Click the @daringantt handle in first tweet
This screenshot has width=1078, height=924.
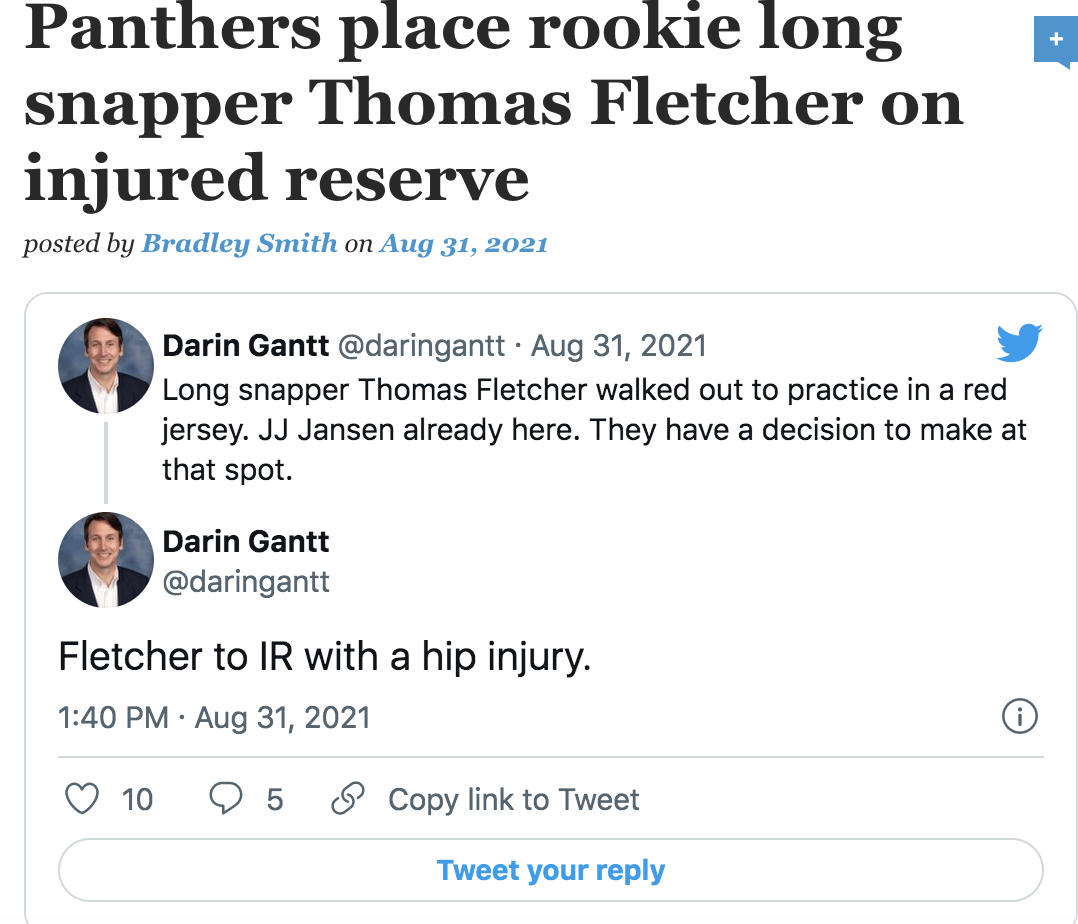click(x=421, y=346)
